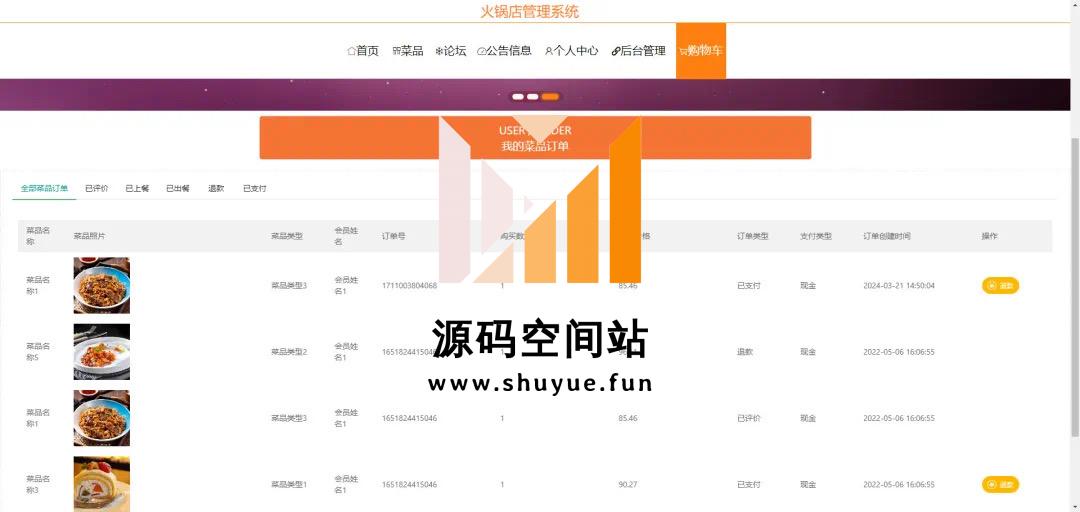Click the vertical page scrollbar thumb

[1075, 286]
